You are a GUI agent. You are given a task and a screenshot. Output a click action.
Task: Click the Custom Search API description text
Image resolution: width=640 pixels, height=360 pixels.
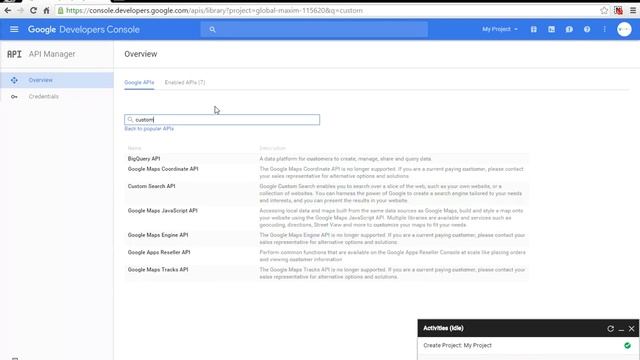391,193
